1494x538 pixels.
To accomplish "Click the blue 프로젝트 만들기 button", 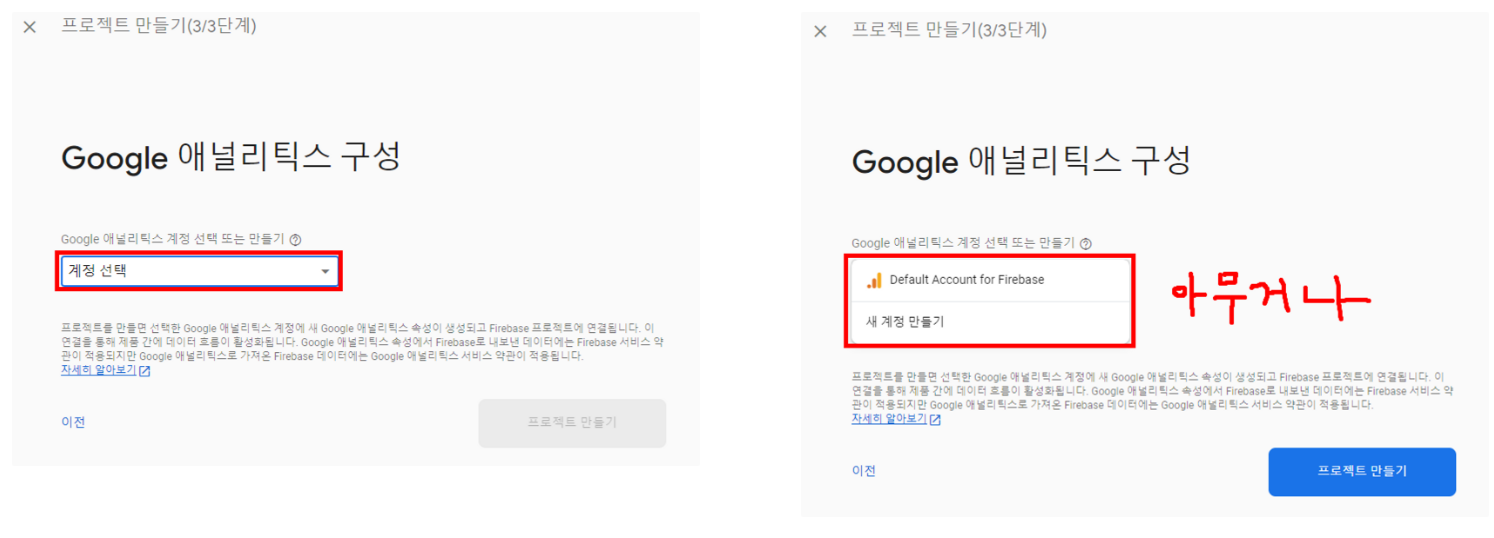I will click(x=1362, y=472).
